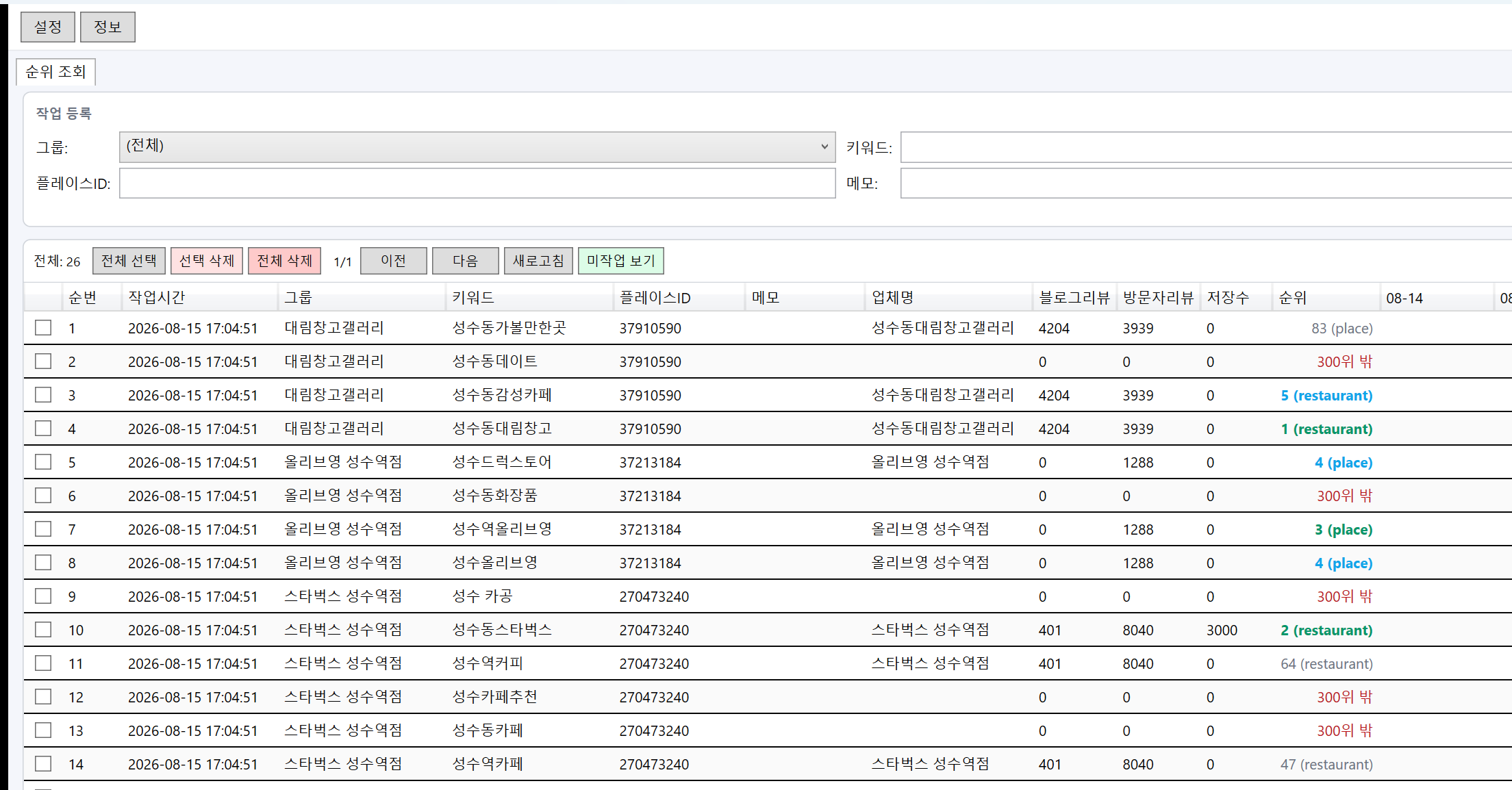This screenshot has width=1512, height=790.
Task: Tick the checkbox for row 10 성수동스타벅스
Action: 43,630
